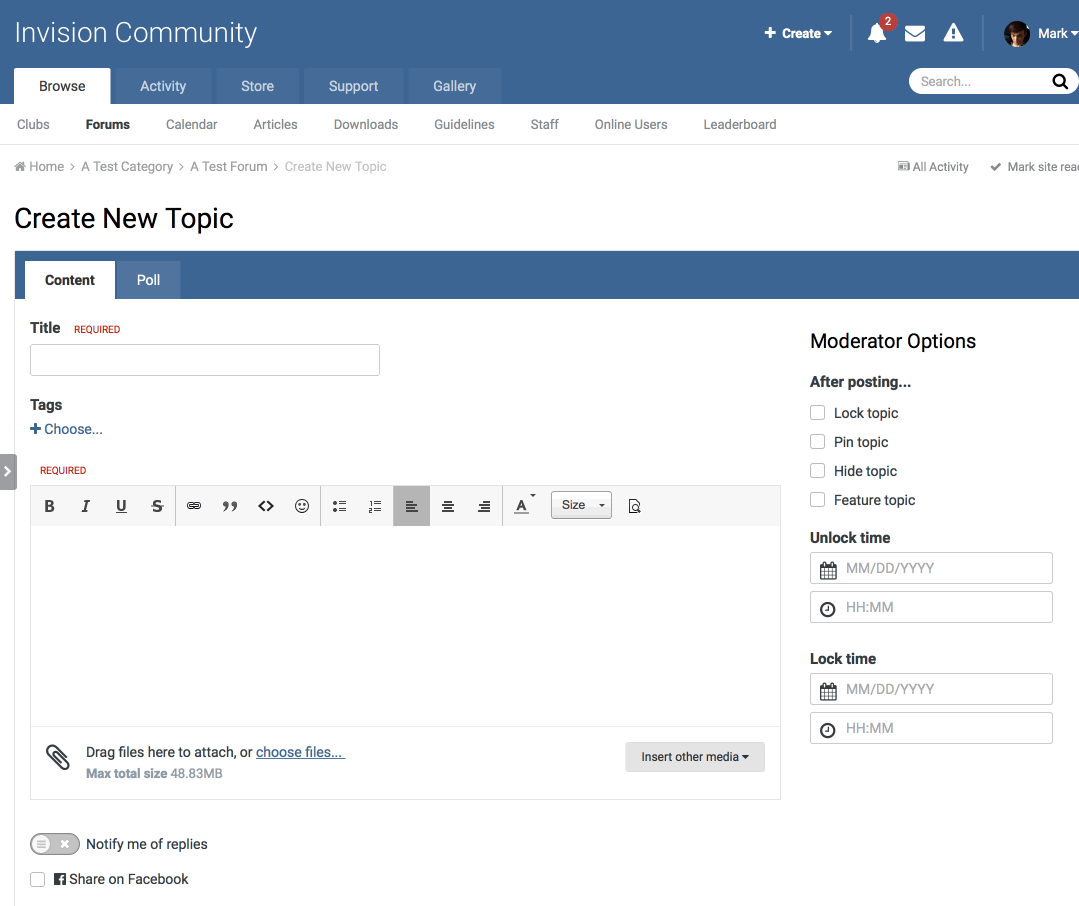Screen dimensions: 1079x906
Task: Click Choose to add tags
Action: (x=67, y=429)
